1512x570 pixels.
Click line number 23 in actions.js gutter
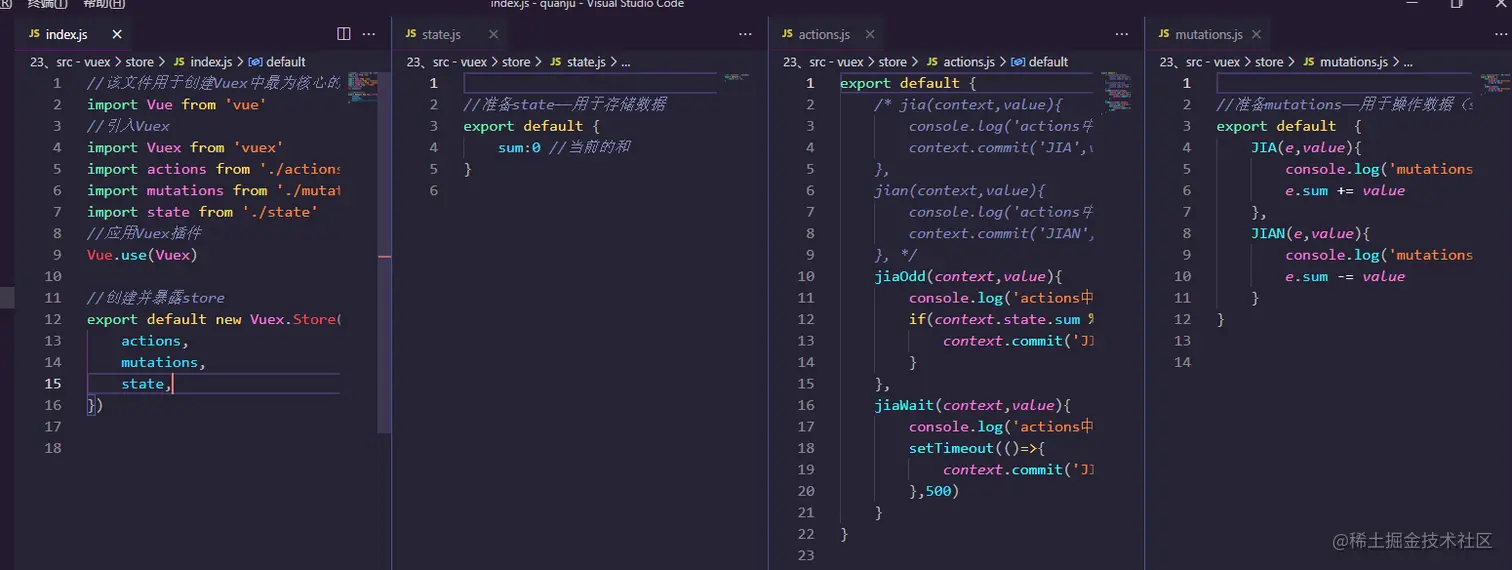[806, 555]
